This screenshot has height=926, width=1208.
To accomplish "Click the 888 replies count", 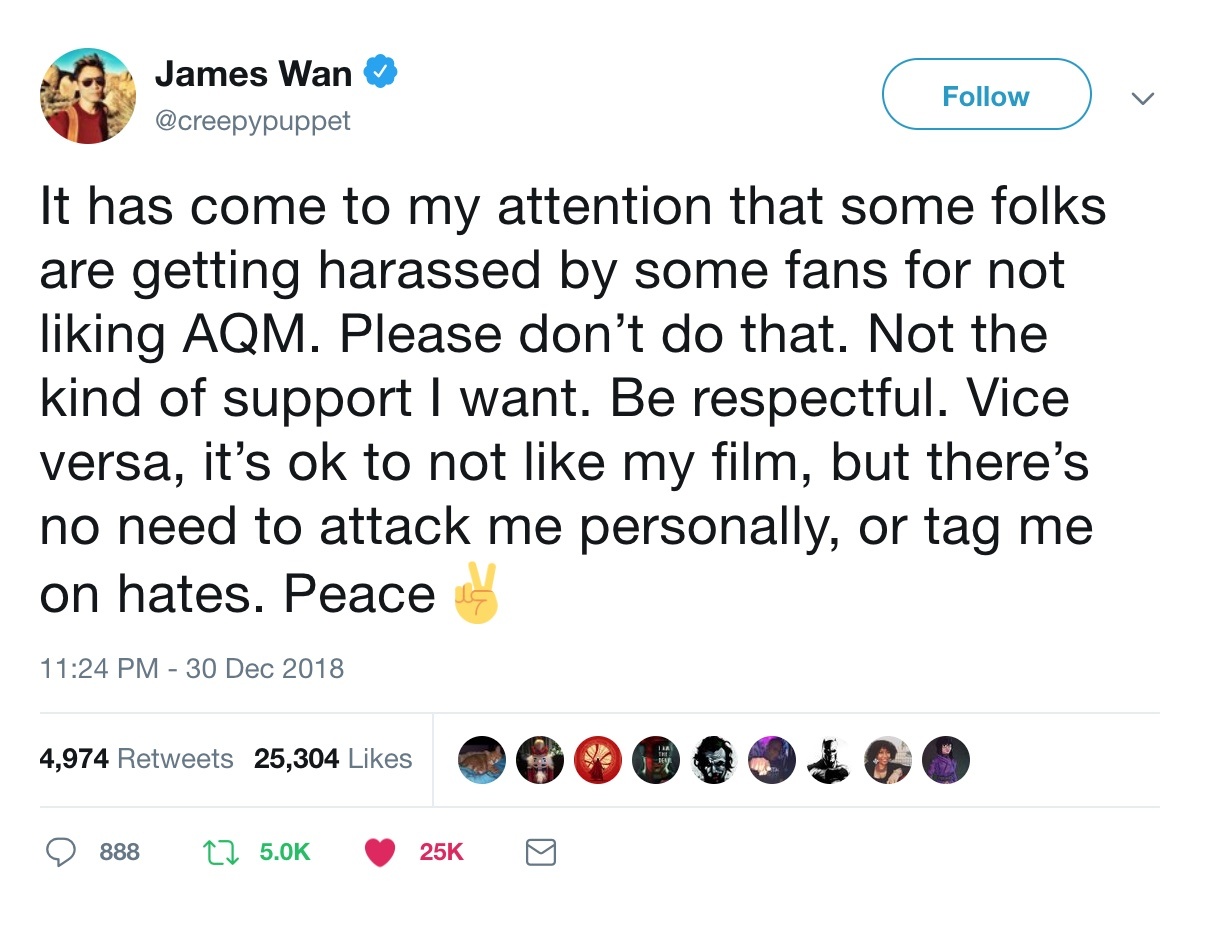I will click(x=120, y=852).
